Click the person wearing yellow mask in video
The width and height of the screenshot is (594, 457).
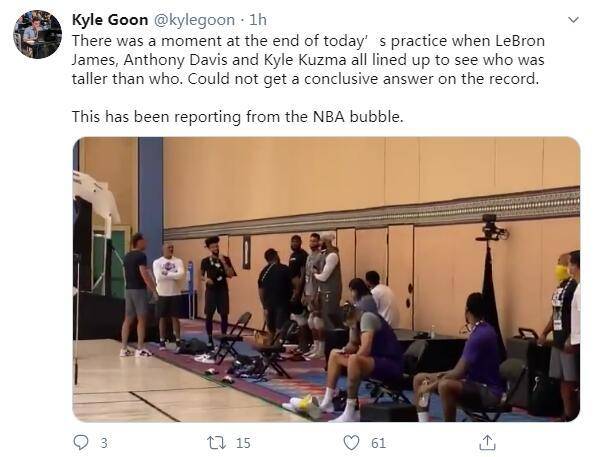[x=560, y=324]
